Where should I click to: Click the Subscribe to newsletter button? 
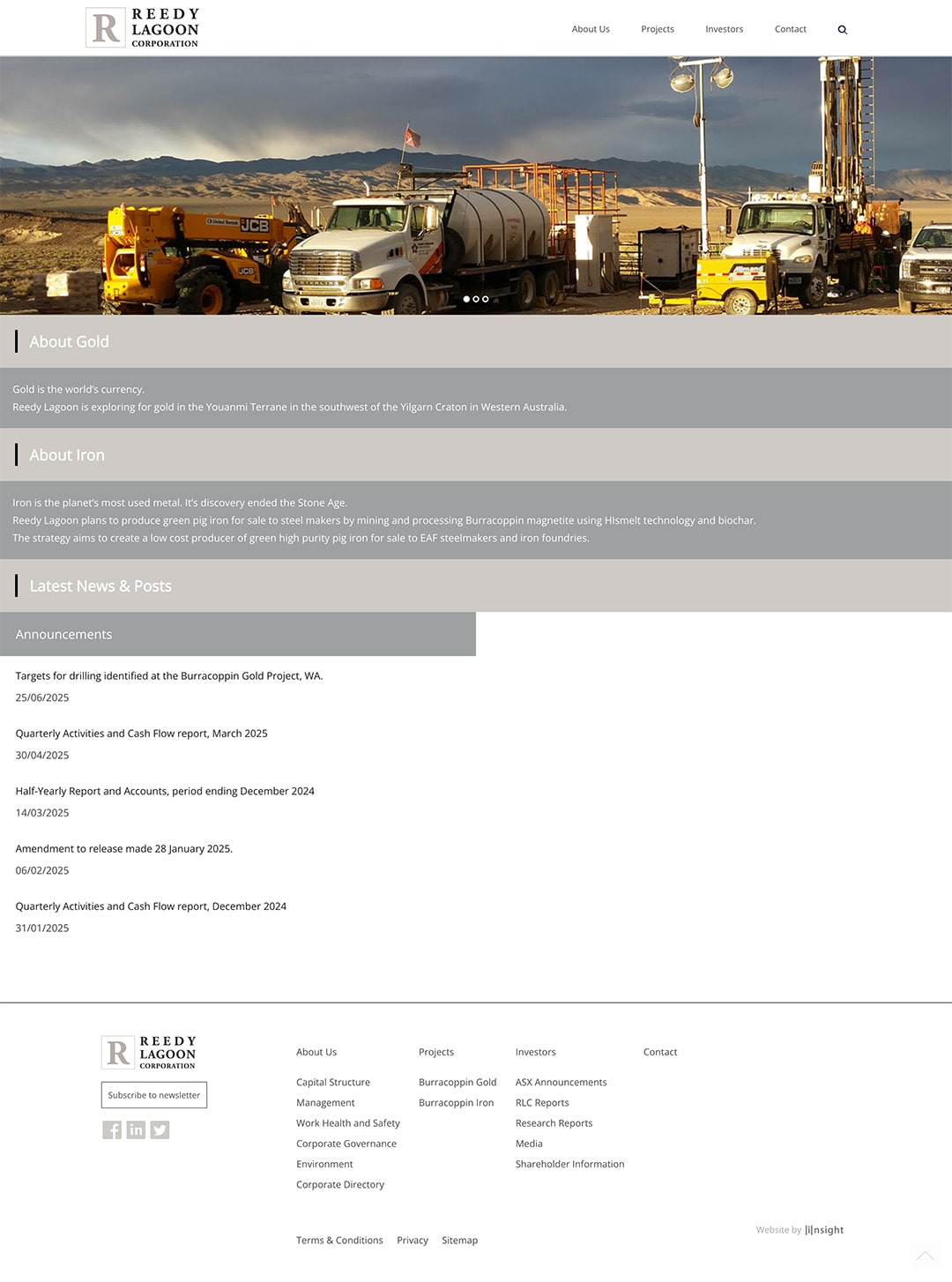pos(153,1095)
